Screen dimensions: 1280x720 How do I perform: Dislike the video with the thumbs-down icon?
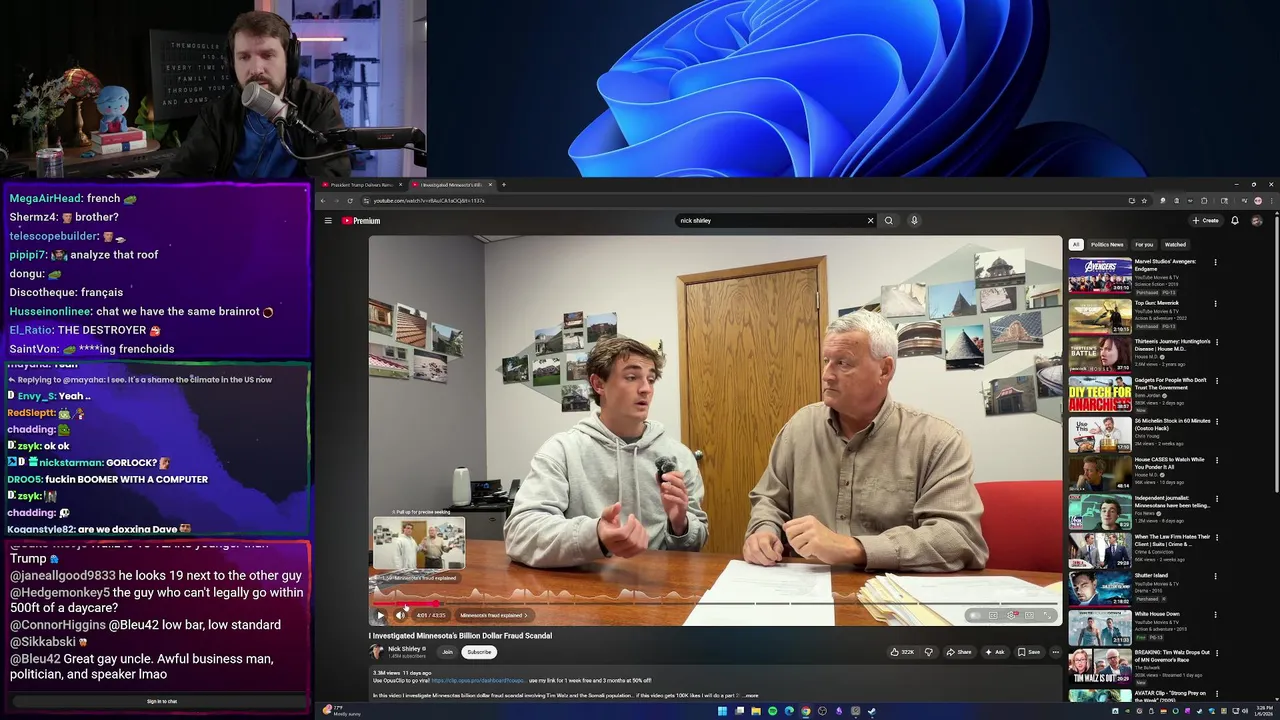pyautogui.click(x=928, y=652)
